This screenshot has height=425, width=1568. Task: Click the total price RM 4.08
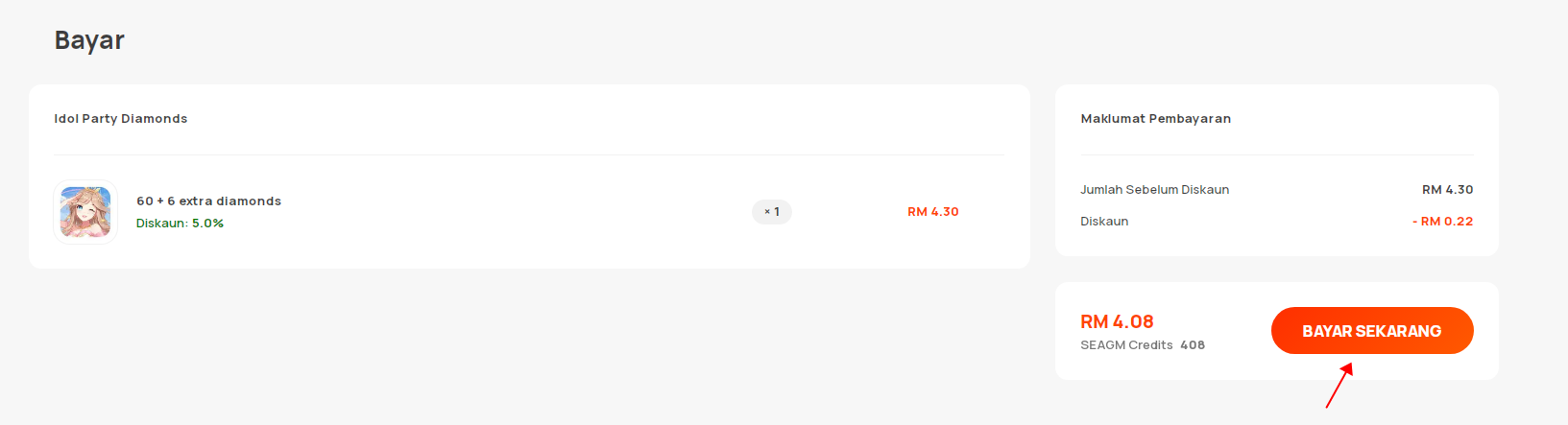pyautogui.click(x=1118, y=321)
